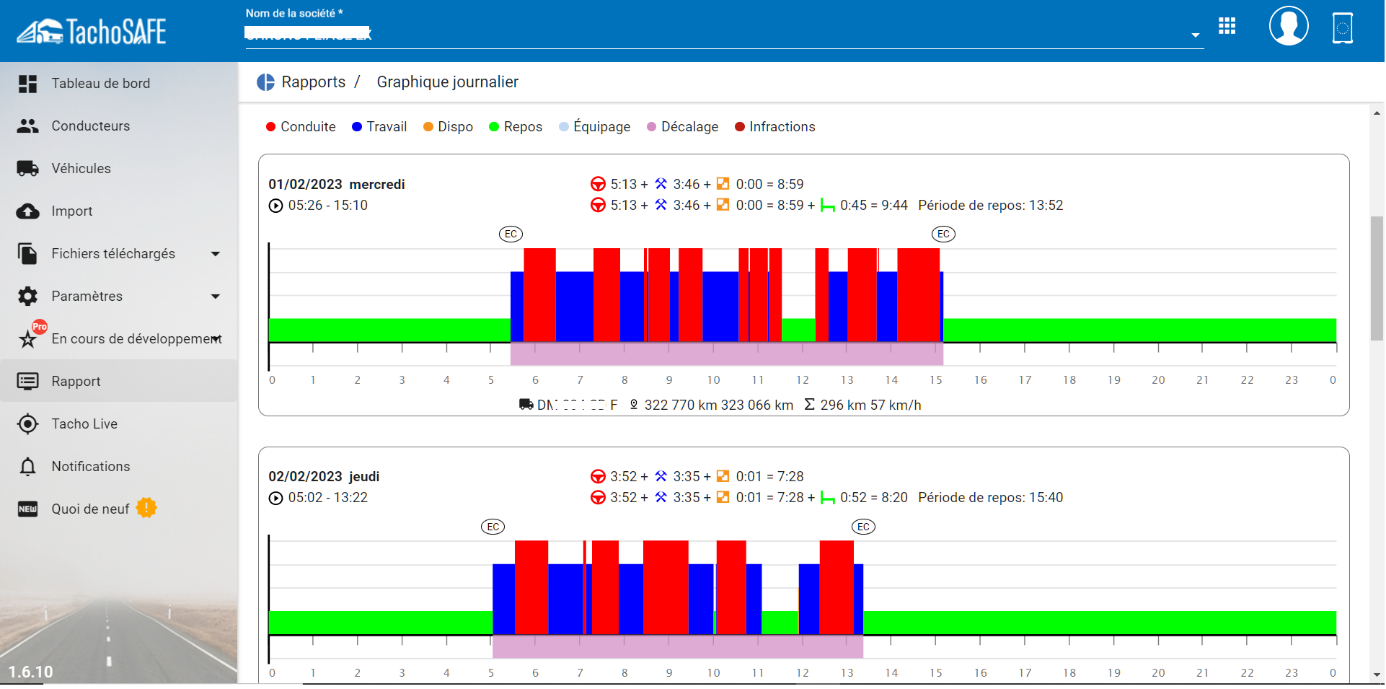Open Quoi de neuf menu entry
1386x689 pixels.
point(90,509)
